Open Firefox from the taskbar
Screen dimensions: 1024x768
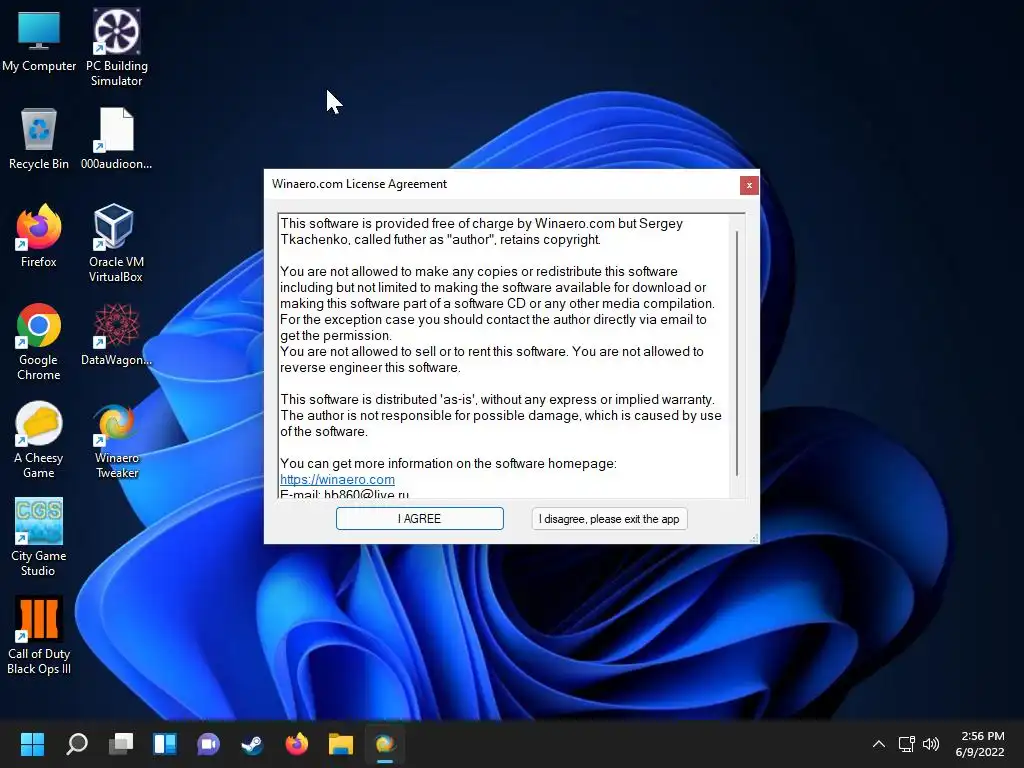pos(296,744)
